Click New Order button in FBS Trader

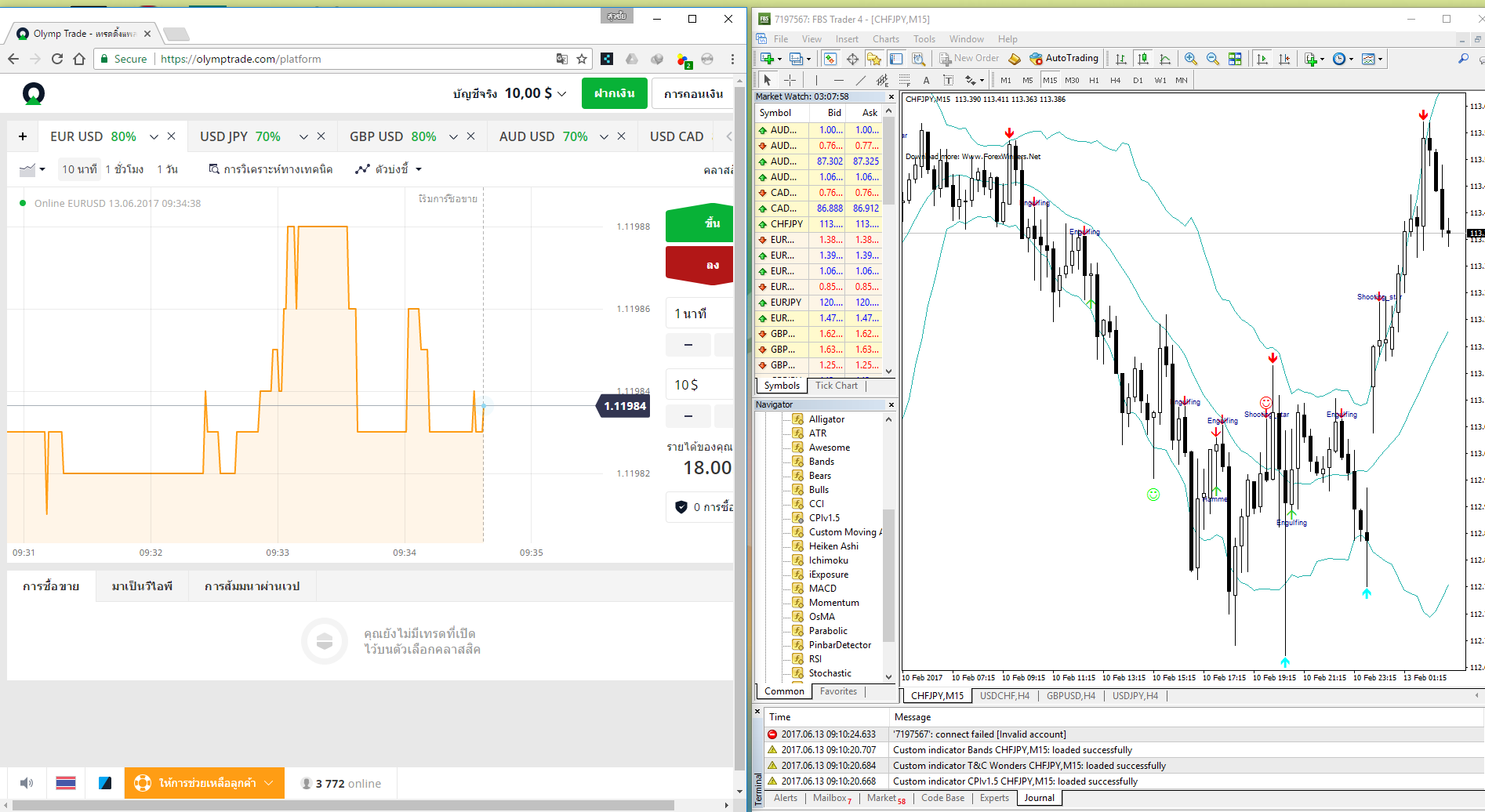[x=970, y=59]
